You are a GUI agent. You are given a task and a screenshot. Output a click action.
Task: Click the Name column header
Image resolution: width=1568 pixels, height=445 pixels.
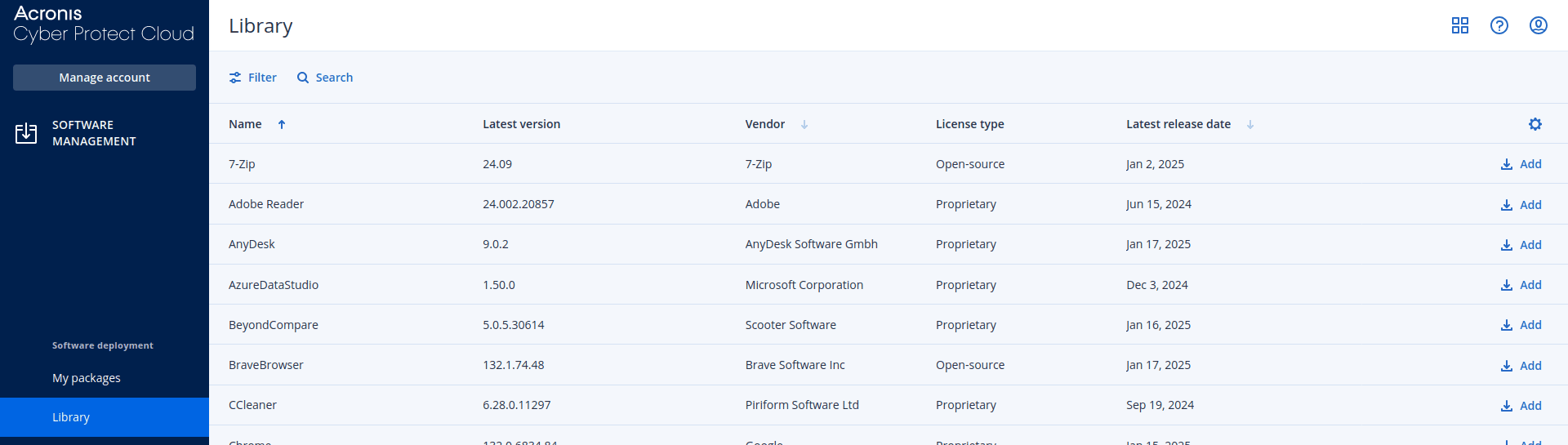point(245,124)
